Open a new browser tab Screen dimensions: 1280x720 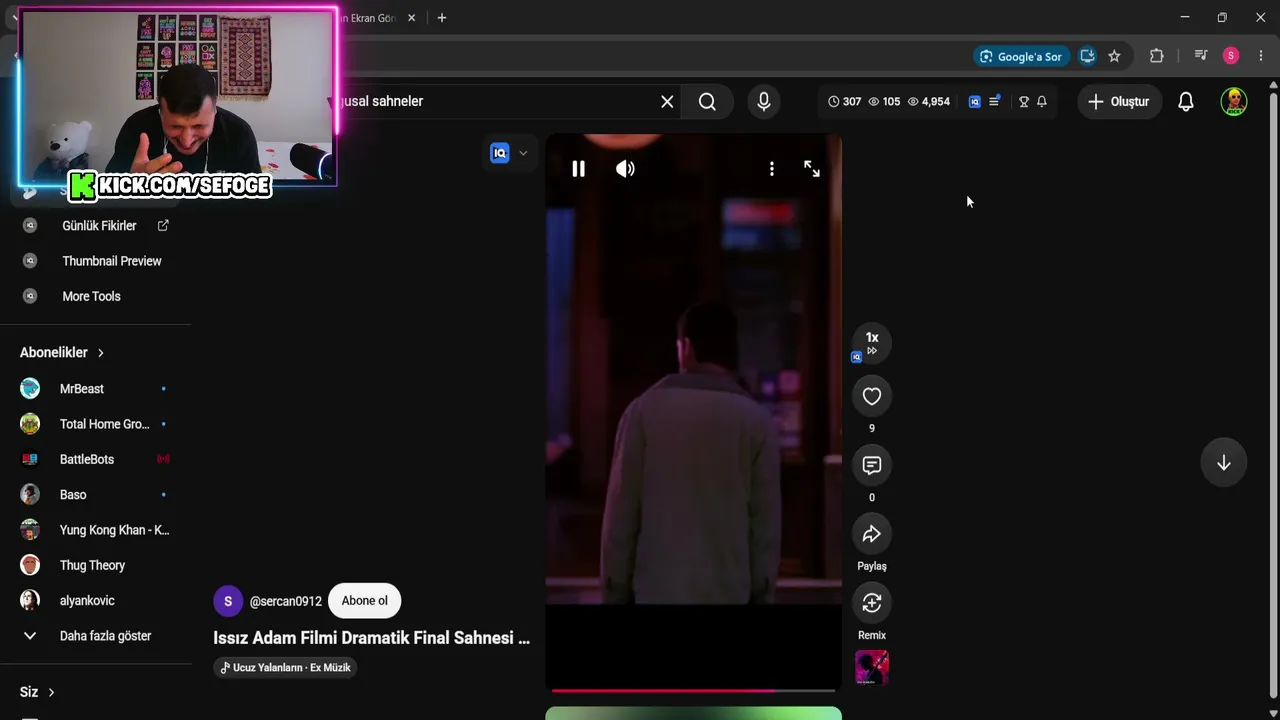(442, 18)
